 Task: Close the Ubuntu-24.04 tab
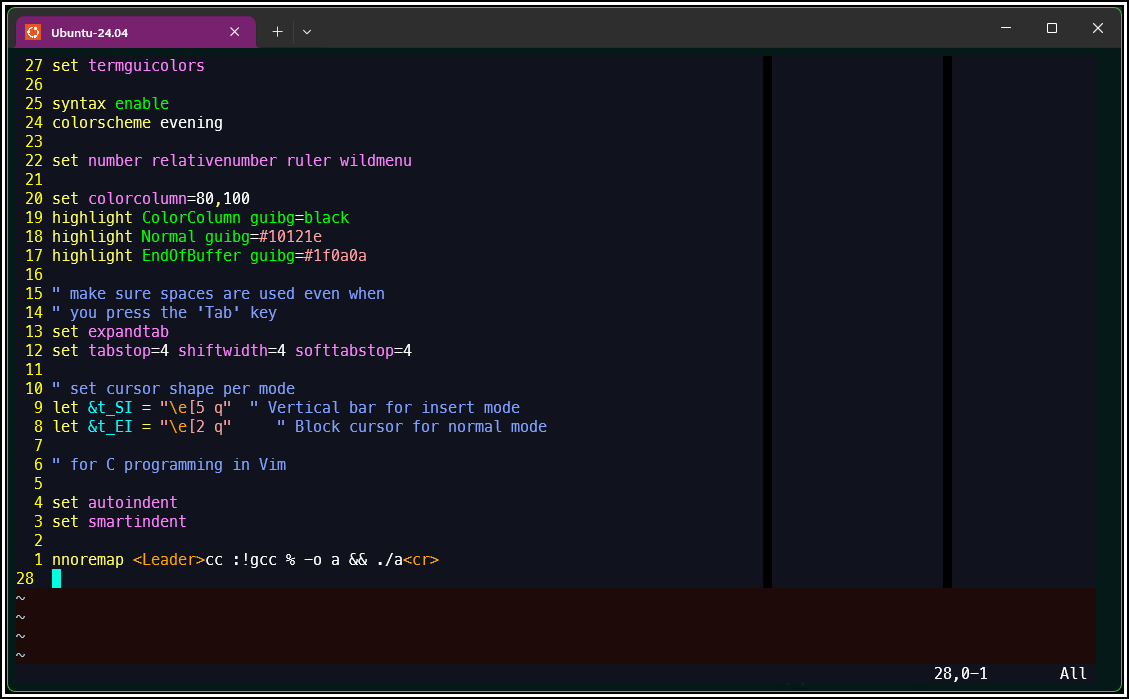(235, 32)
